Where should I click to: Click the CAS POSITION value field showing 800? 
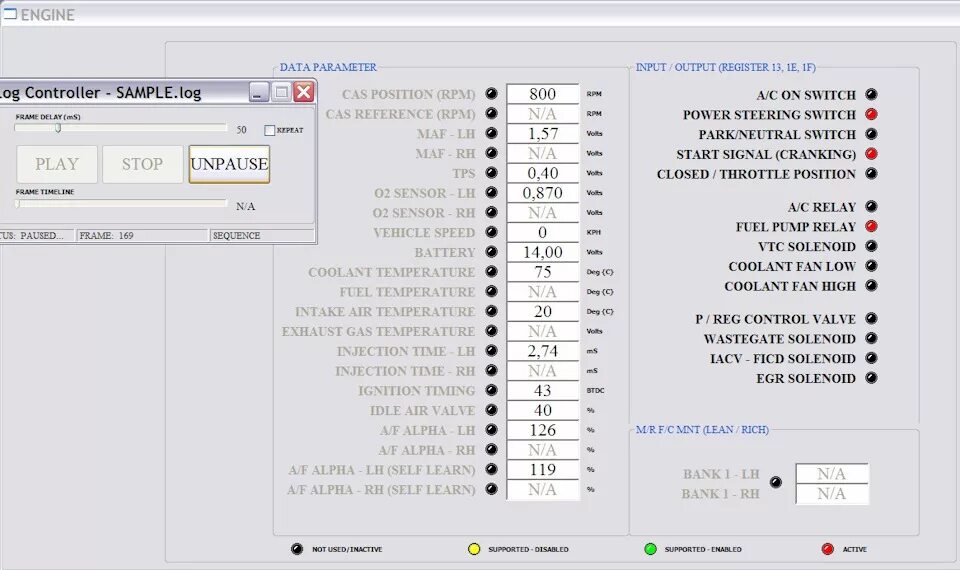coord(542,94)
